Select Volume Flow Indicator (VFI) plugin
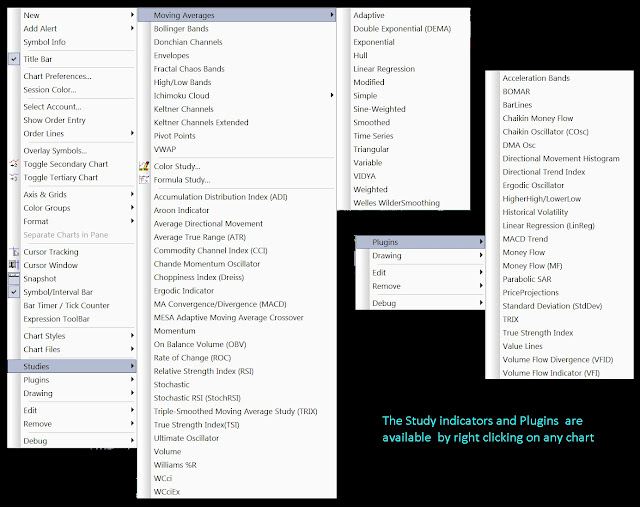The width and height of the screenshot is (640, 507). coord(551,373)
